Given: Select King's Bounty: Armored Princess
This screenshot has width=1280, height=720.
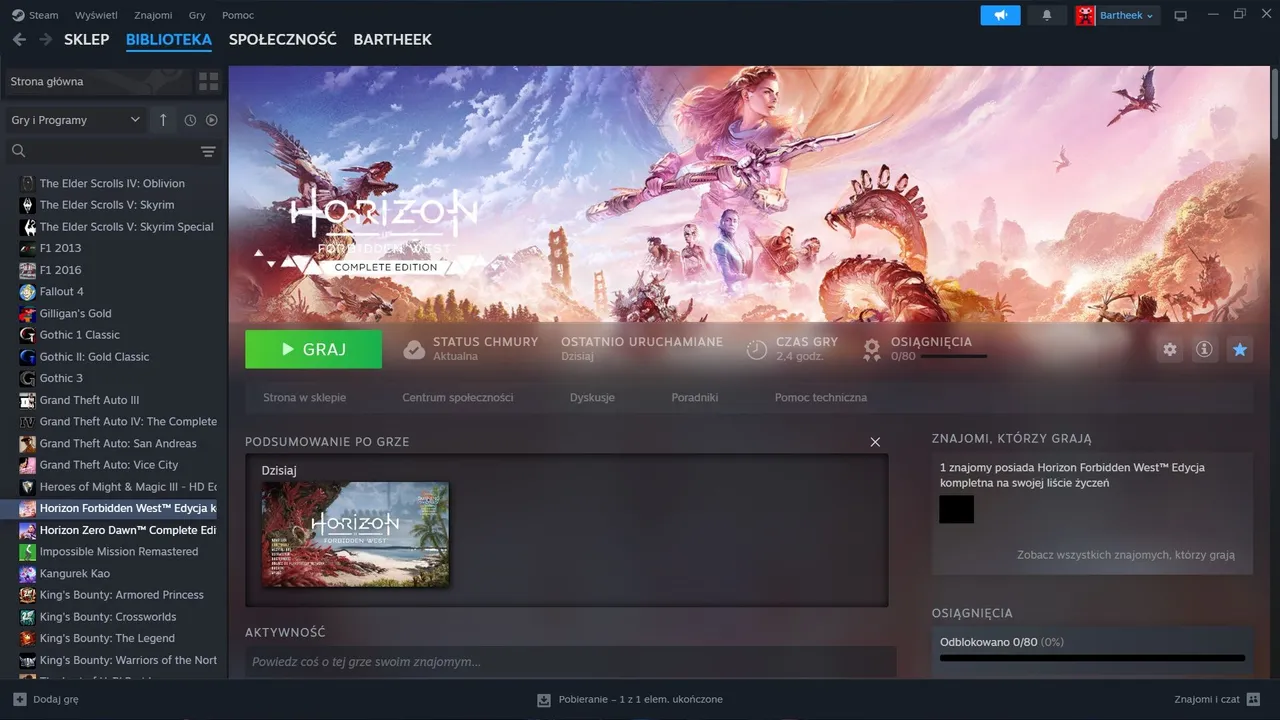Looking at the screenshot, I should 121,595.
